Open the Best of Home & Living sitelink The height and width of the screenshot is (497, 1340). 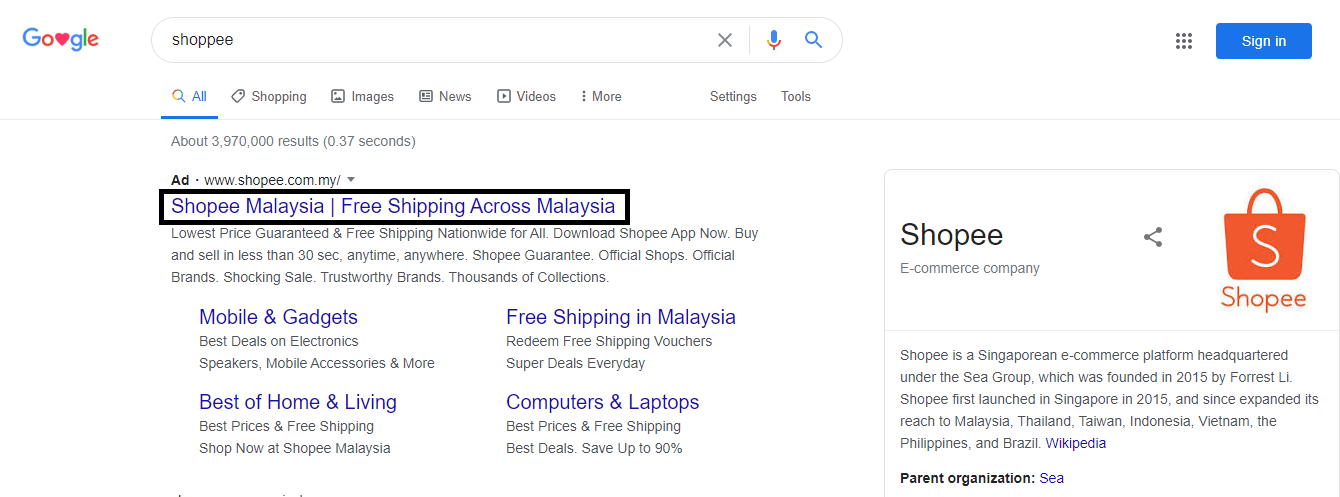[x=298, y=402]
